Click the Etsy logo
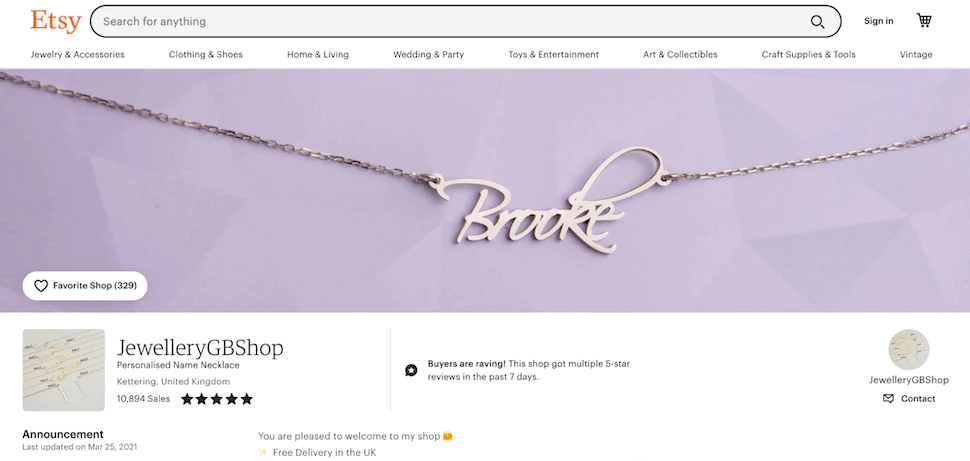Image resolution: width=970 pixels, height=461 pixels. click(56, 21)
